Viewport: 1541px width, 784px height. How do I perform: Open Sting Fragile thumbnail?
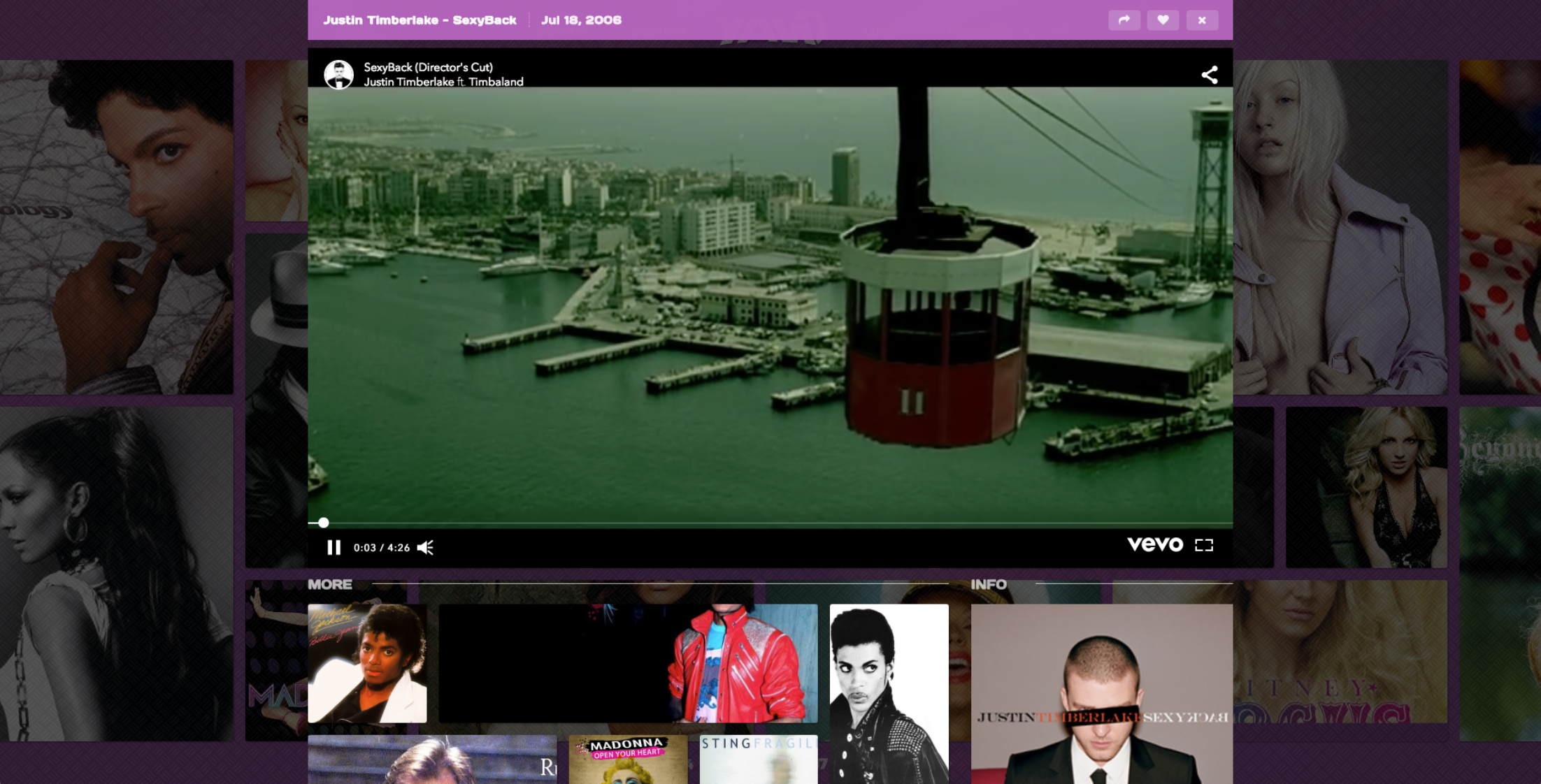(759, 760)
